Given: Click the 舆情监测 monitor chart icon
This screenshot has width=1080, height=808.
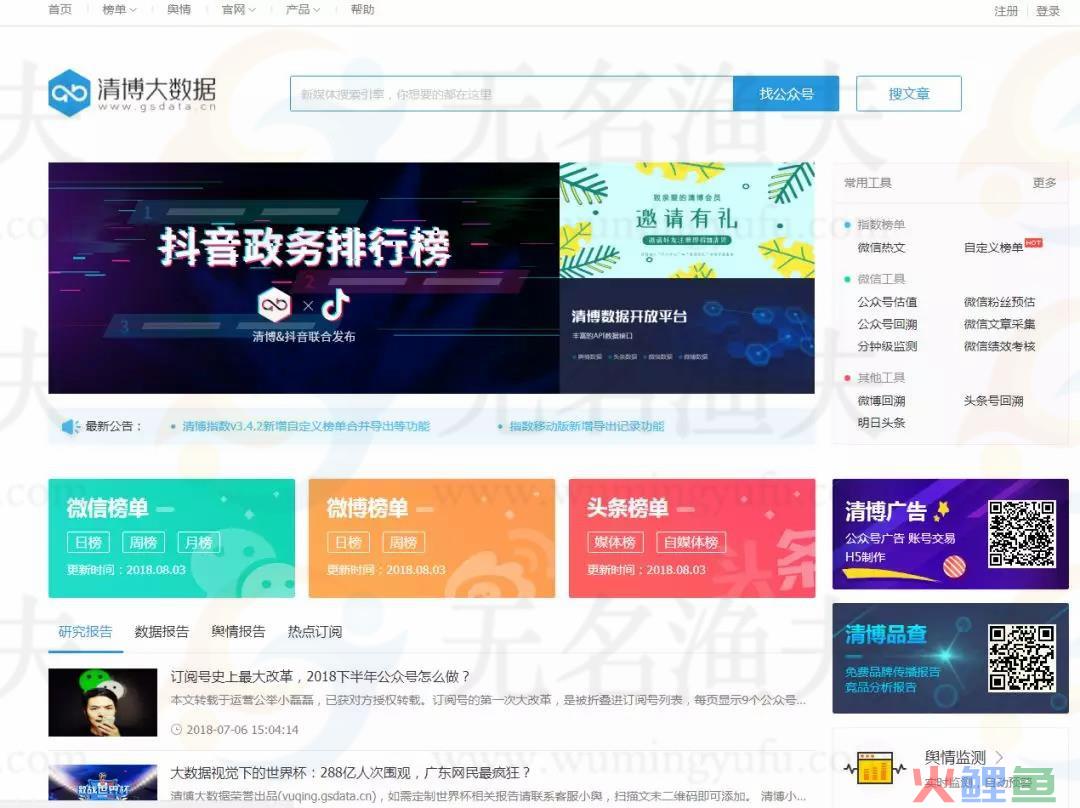Looking at the screenshot, I should click(x=875, y=767).
